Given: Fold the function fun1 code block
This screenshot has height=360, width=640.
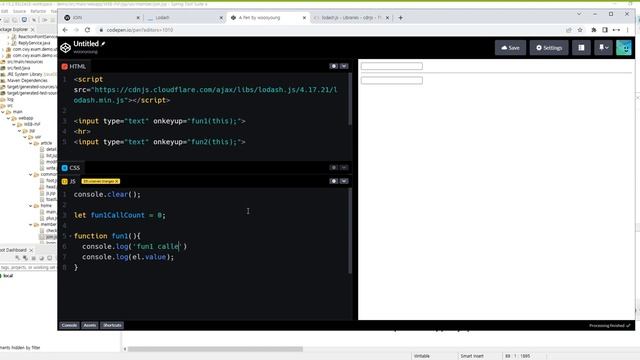Looking at the screenshot, I should tap(71, 236).
